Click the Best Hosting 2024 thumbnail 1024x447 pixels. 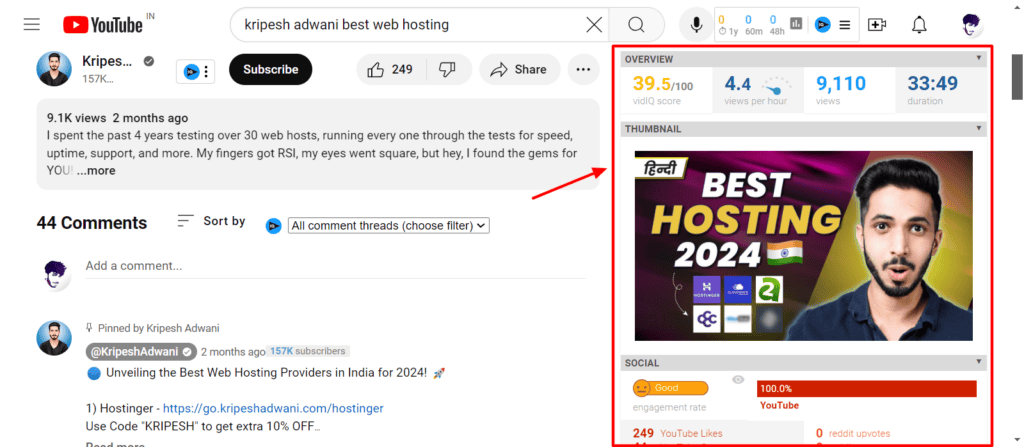803,245
